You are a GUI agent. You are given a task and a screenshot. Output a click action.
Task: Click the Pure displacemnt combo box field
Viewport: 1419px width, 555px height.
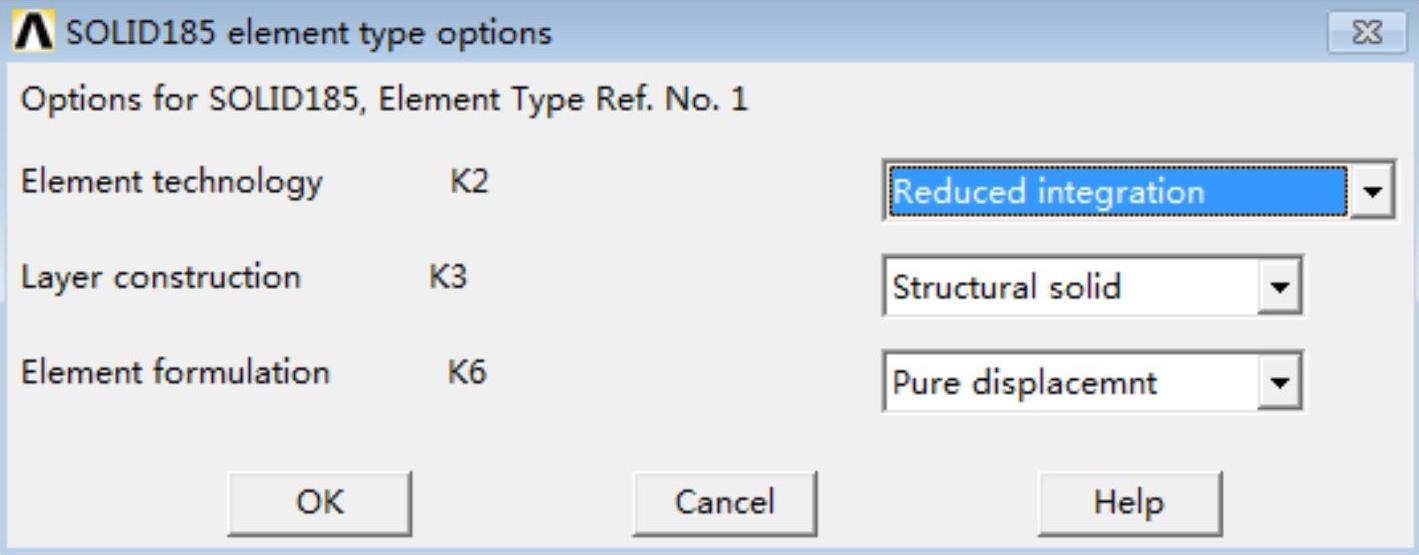tap(1069, 382)
